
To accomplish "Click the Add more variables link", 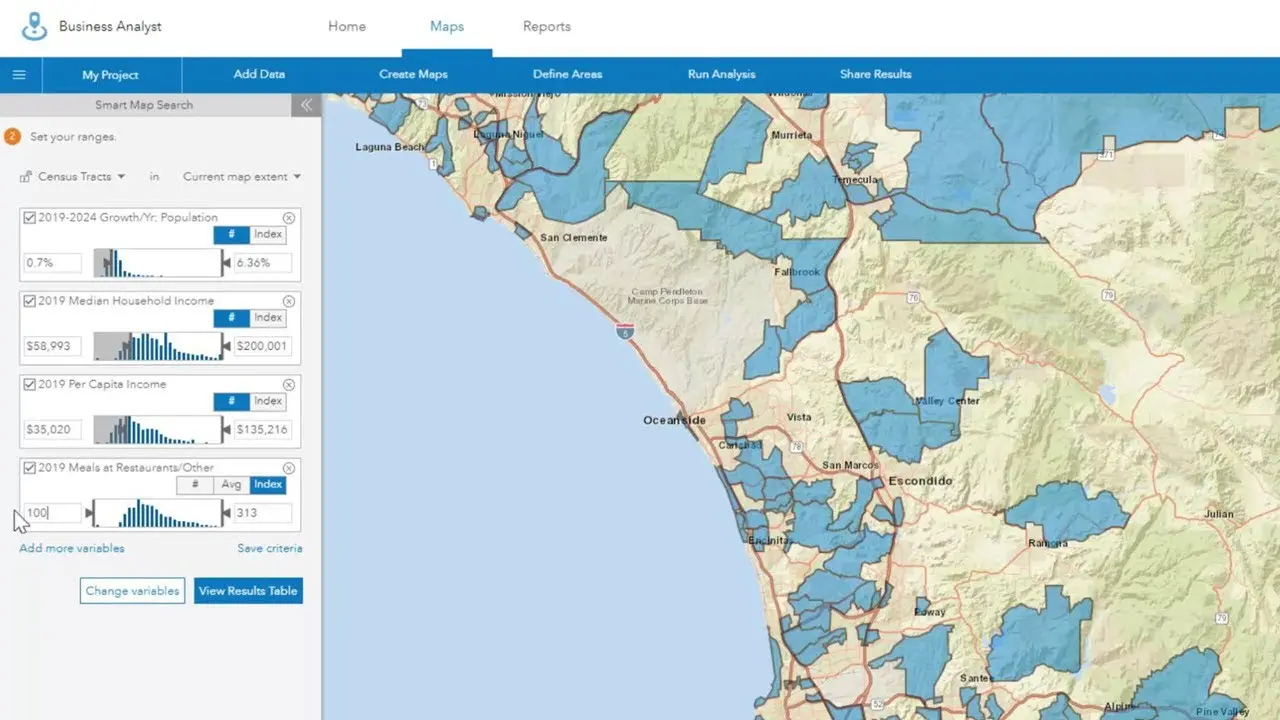I will pos(72,549).
